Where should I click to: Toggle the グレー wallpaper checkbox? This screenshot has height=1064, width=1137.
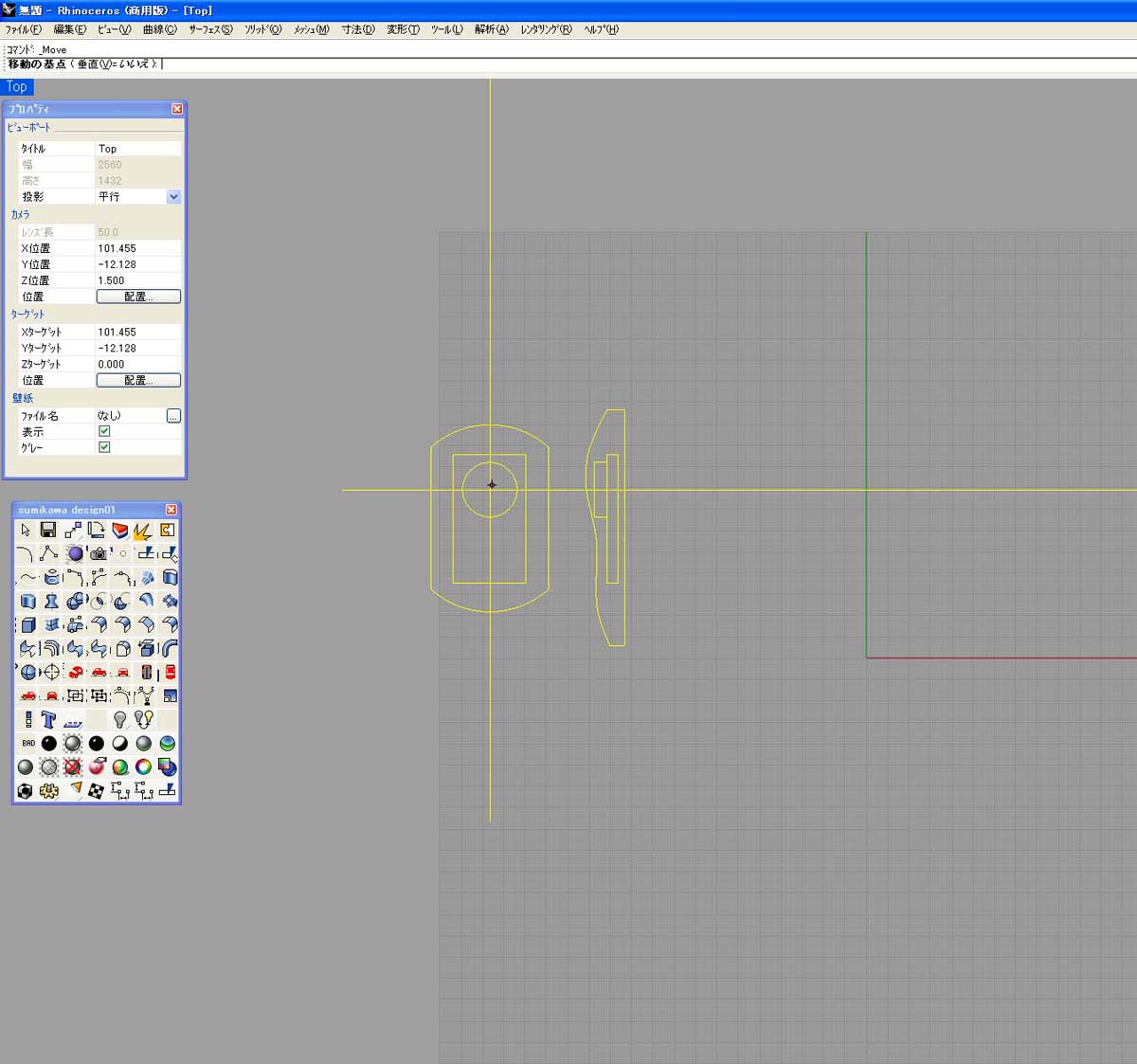tap(104, 447)
